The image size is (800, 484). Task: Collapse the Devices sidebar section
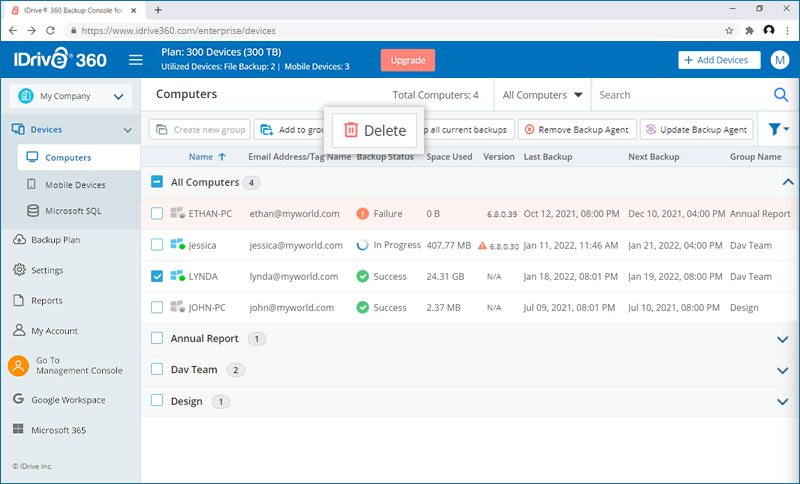(x=128, y=130)
